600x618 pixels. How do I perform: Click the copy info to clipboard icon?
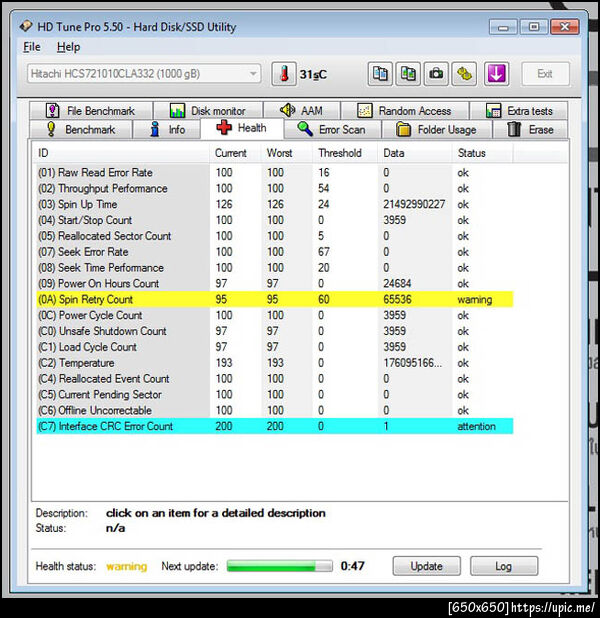click(x=380, y=74)
